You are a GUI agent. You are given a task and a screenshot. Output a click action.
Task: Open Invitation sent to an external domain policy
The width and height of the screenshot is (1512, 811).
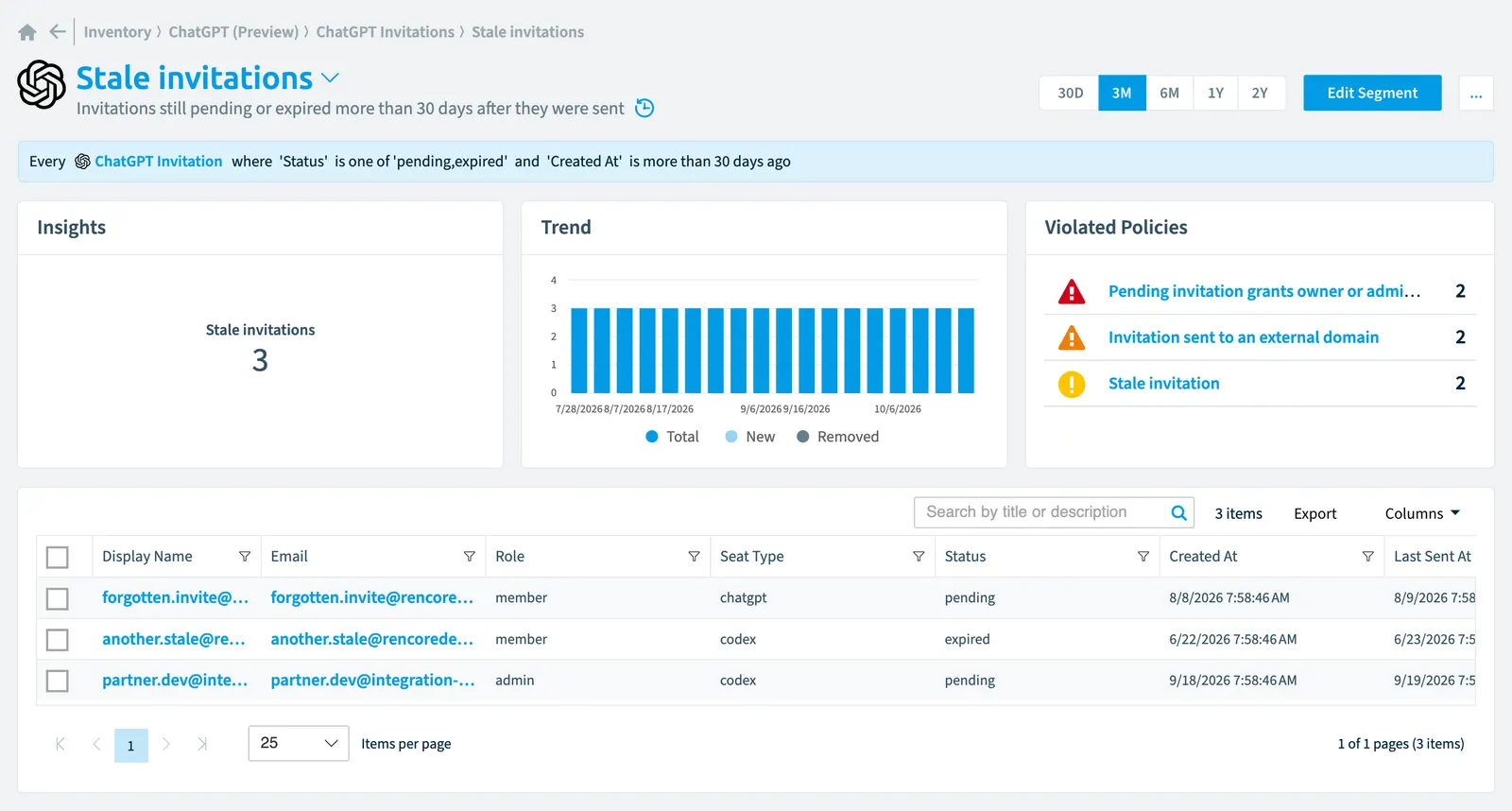click(1244, 337)
